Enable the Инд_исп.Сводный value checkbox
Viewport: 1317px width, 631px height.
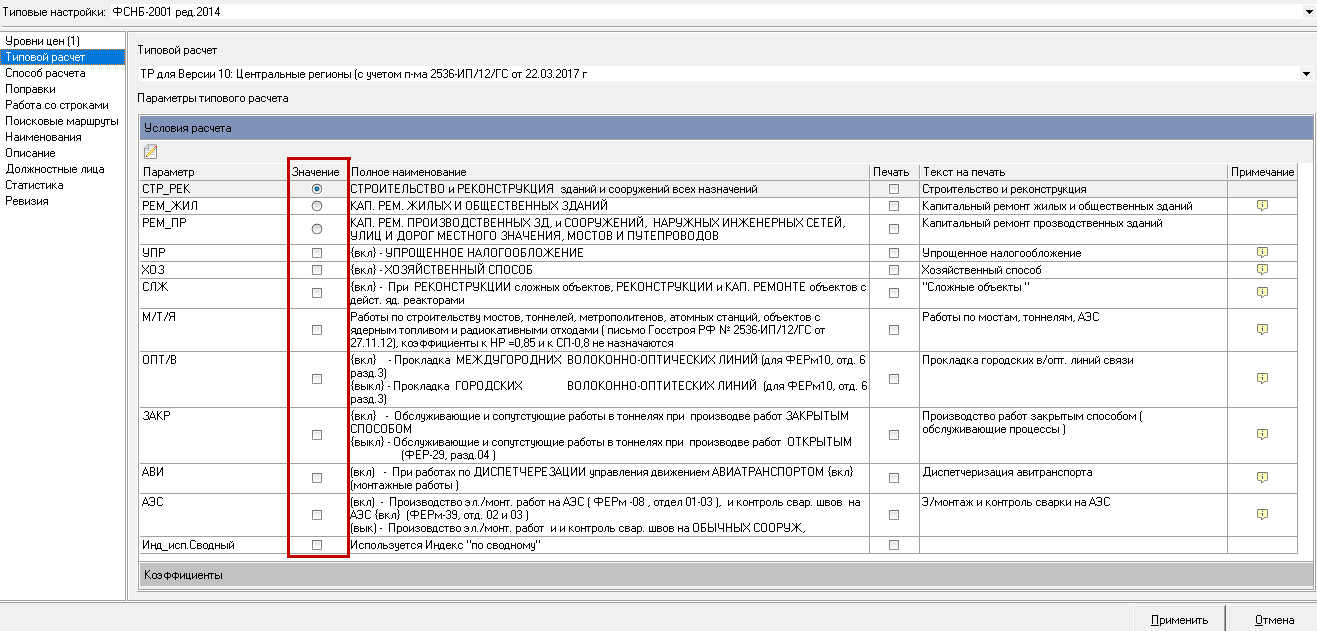(317, 545)
